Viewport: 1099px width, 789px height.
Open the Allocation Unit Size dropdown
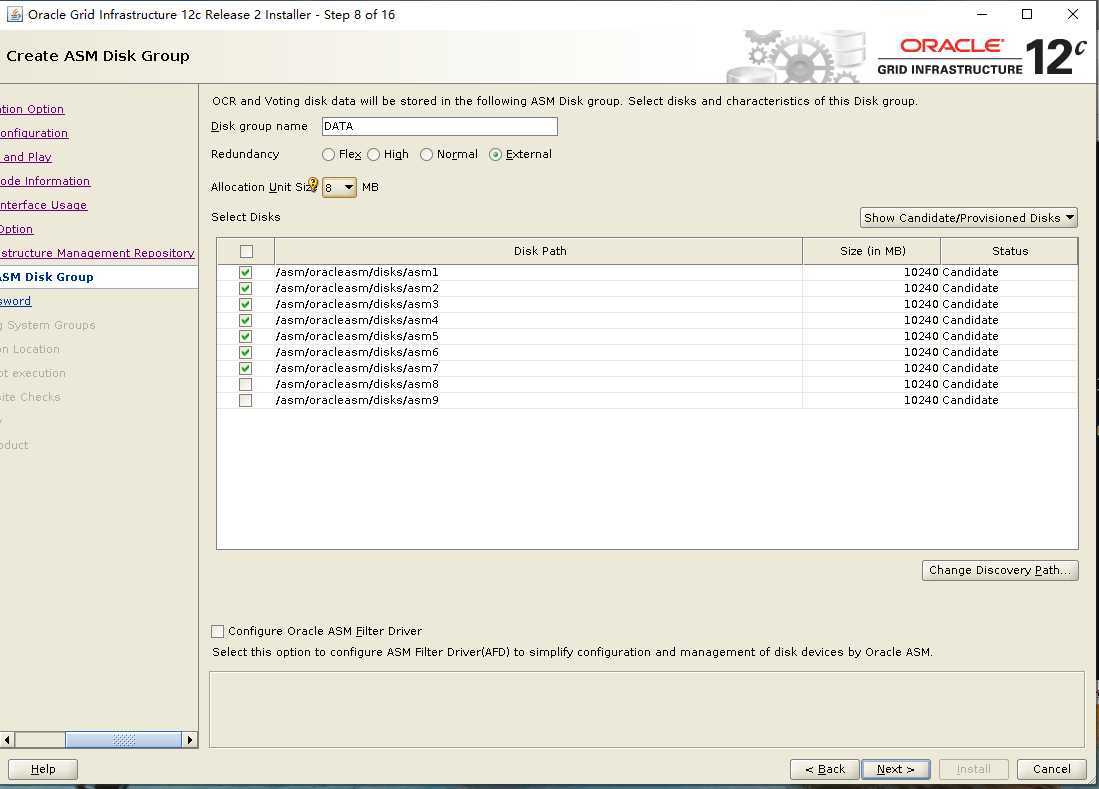click(x=339, y=187)
